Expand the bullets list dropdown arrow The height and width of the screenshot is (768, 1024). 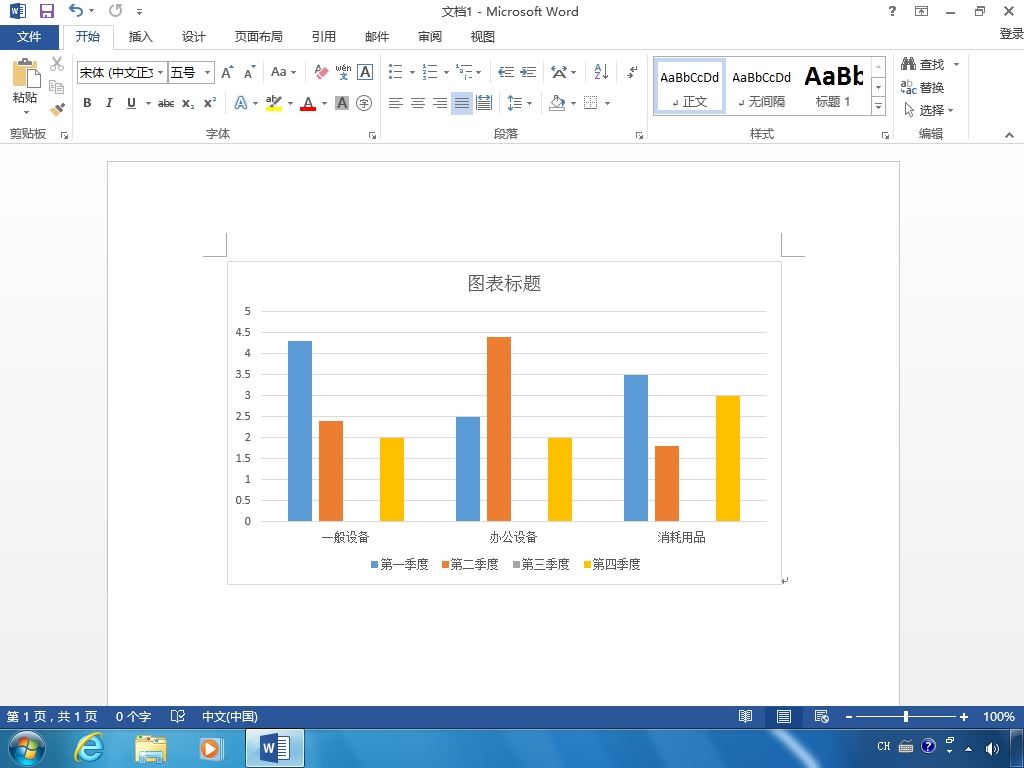(412, 72)
